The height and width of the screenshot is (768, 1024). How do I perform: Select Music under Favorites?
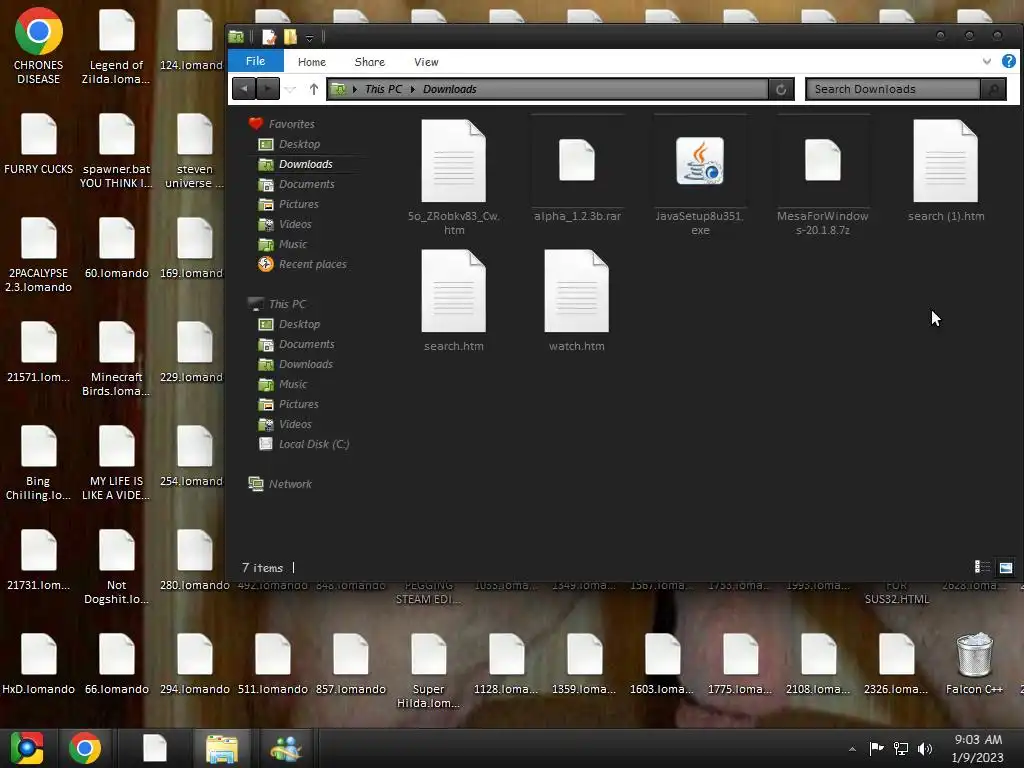(x=283, y=244)
